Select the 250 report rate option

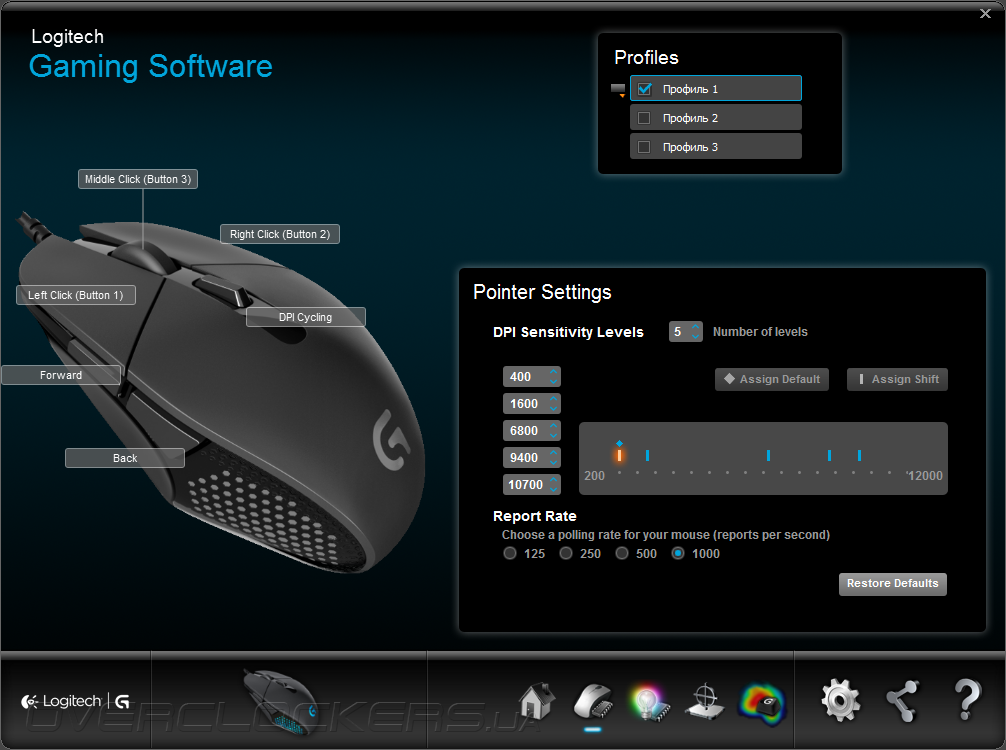click(x=566, y=553)
